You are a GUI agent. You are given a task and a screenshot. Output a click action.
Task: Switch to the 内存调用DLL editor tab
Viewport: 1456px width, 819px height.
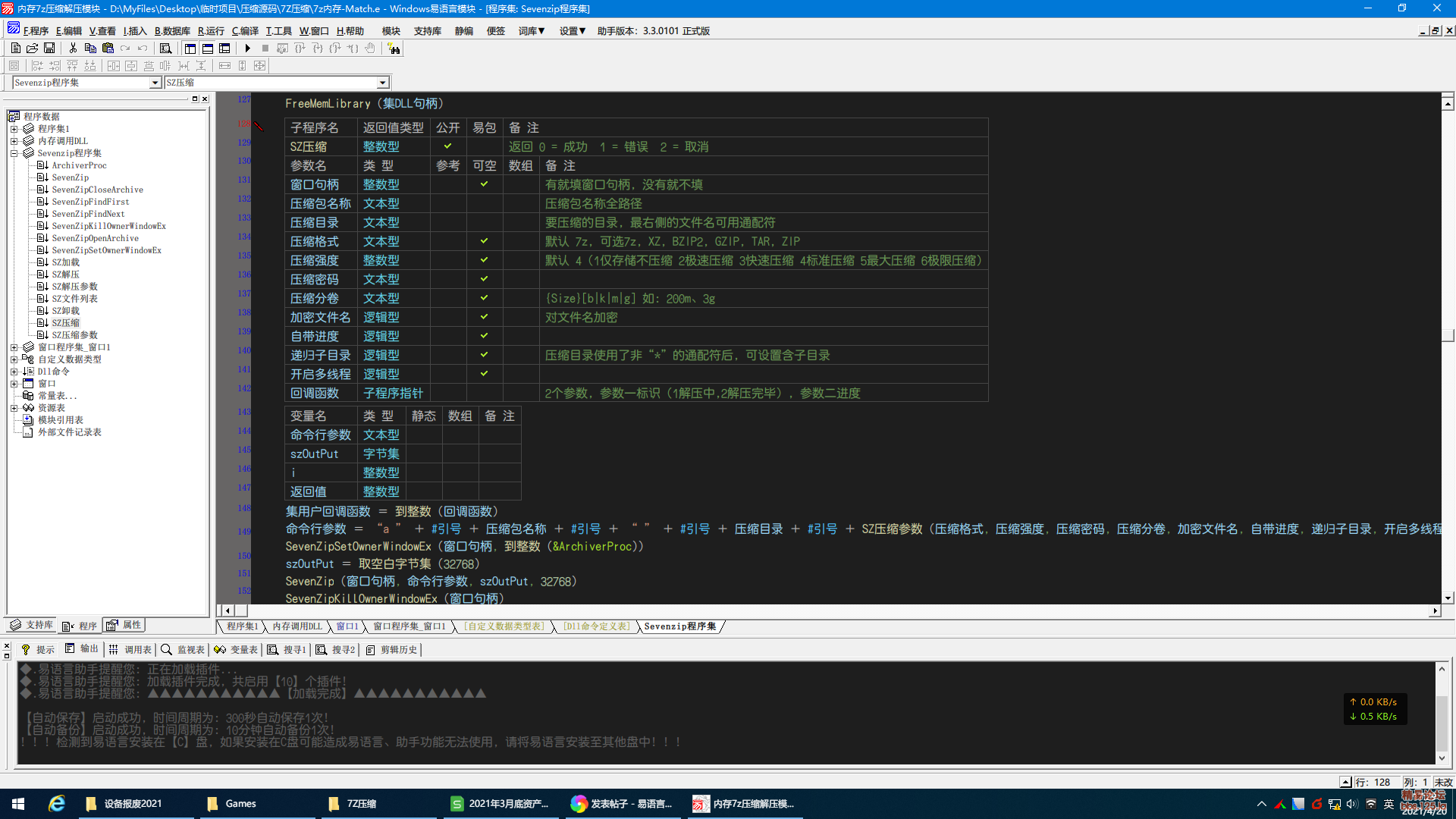pos(297,626)
